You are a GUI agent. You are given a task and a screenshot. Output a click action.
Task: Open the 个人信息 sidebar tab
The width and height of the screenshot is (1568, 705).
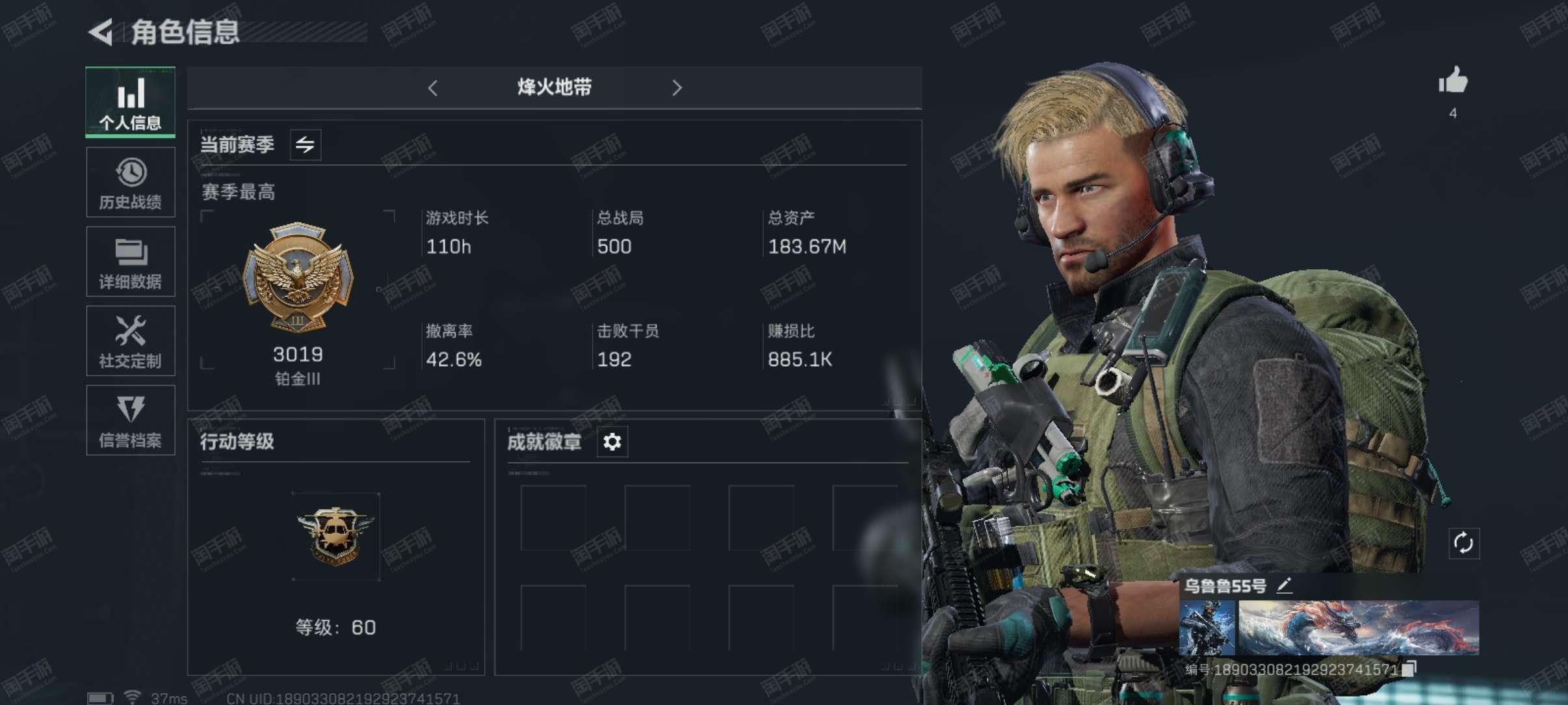[130, 102]
